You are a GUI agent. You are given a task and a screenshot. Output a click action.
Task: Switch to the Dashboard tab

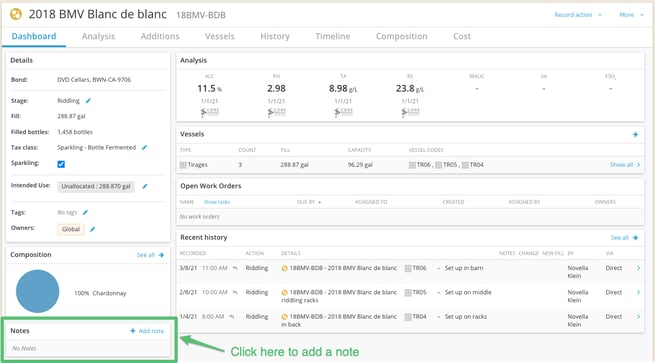[x=34, y=36]
